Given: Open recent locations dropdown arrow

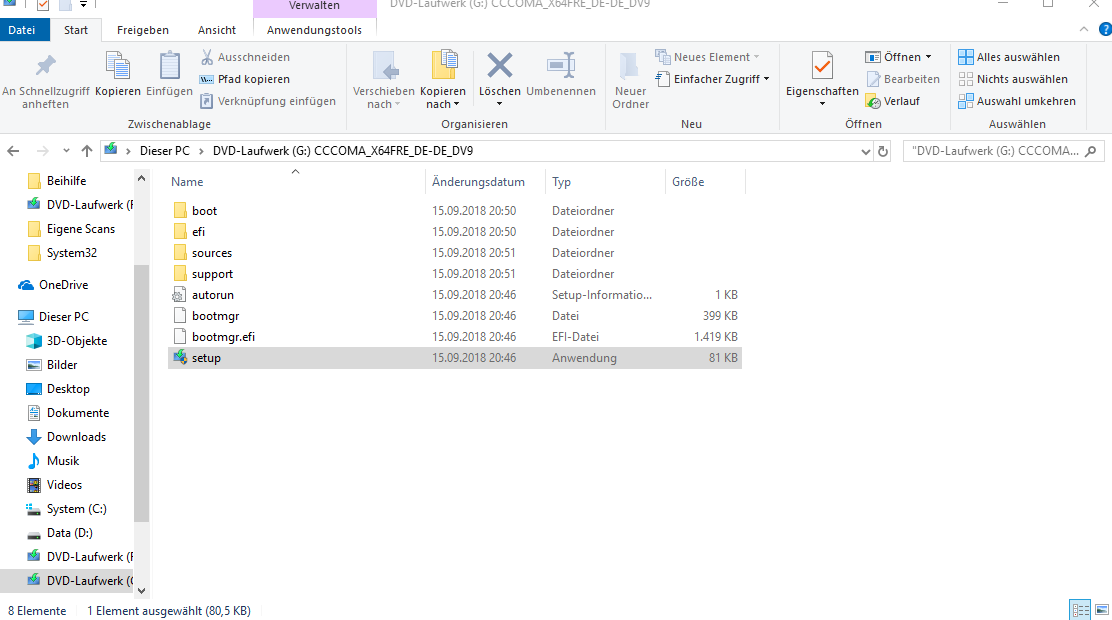Looking at the screenshot, I should [x=66, y=151].
